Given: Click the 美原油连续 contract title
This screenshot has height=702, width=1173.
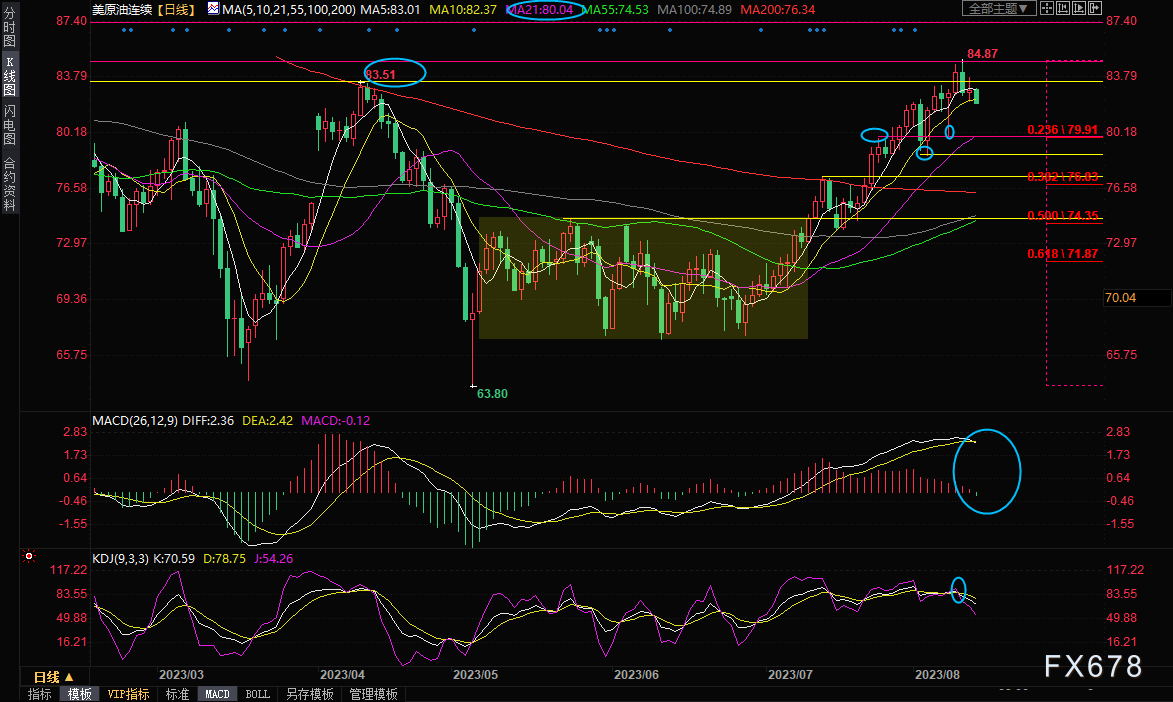Looking at the screenshot, I should (122, 10).
